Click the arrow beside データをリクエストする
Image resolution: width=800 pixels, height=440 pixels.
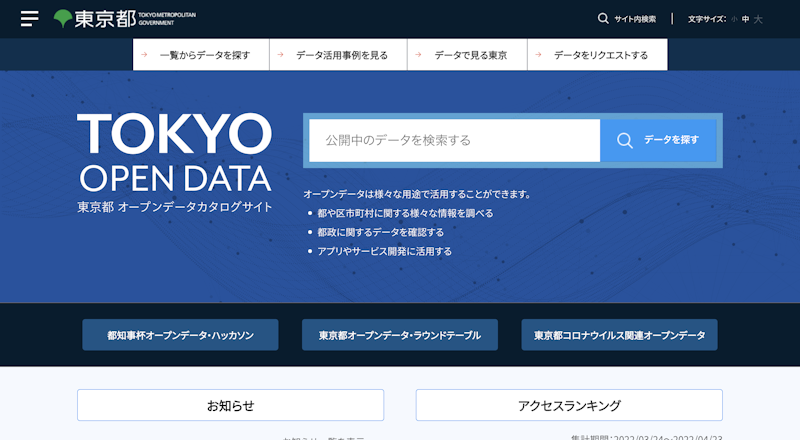point(540,55)
